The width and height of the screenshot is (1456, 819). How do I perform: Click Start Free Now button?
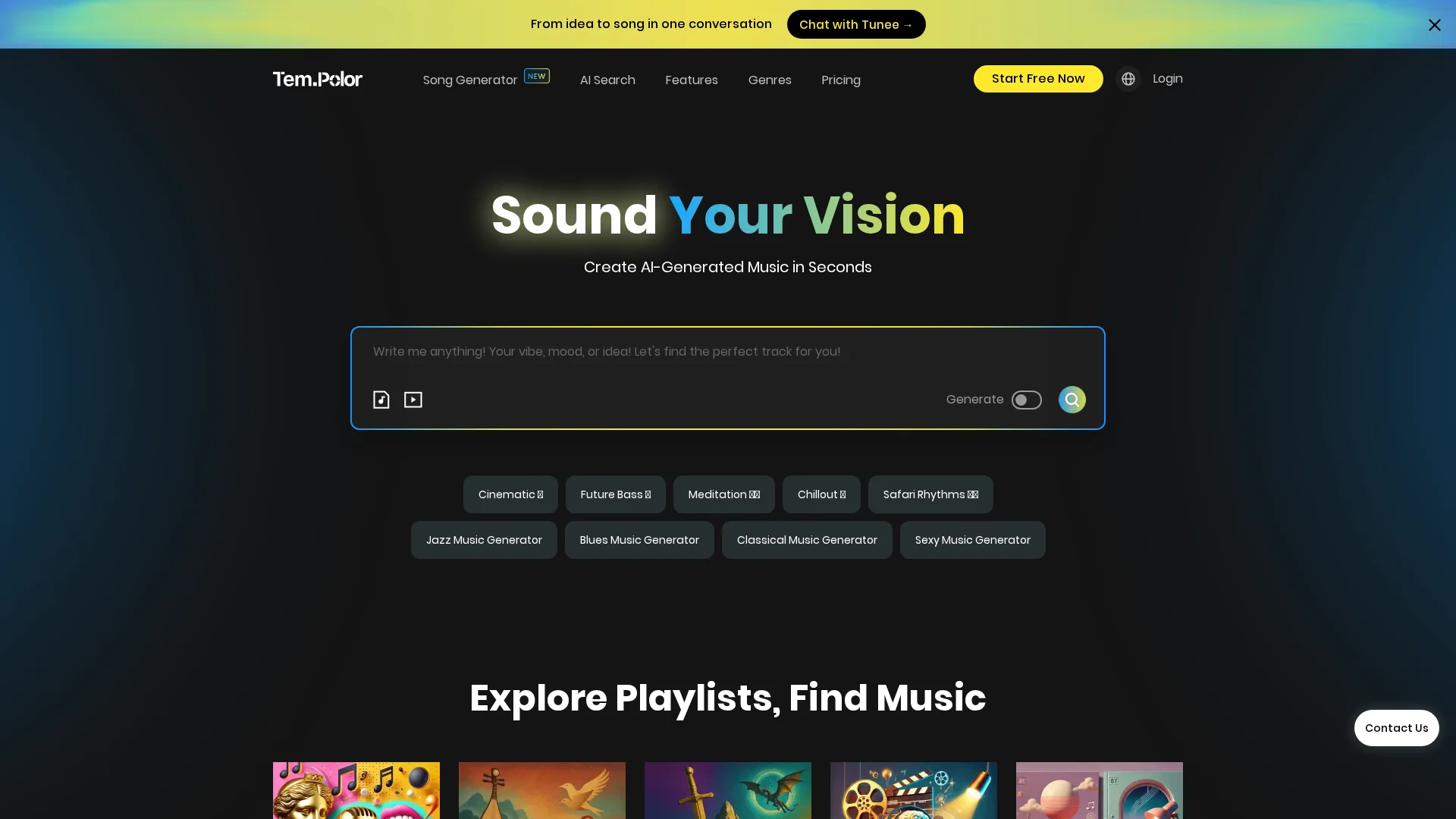tap(1038, 79)
